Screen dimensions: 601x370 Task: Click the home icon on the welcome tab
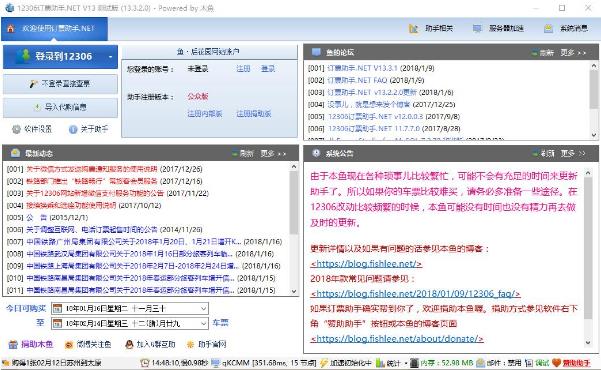(x=10, y=28)
